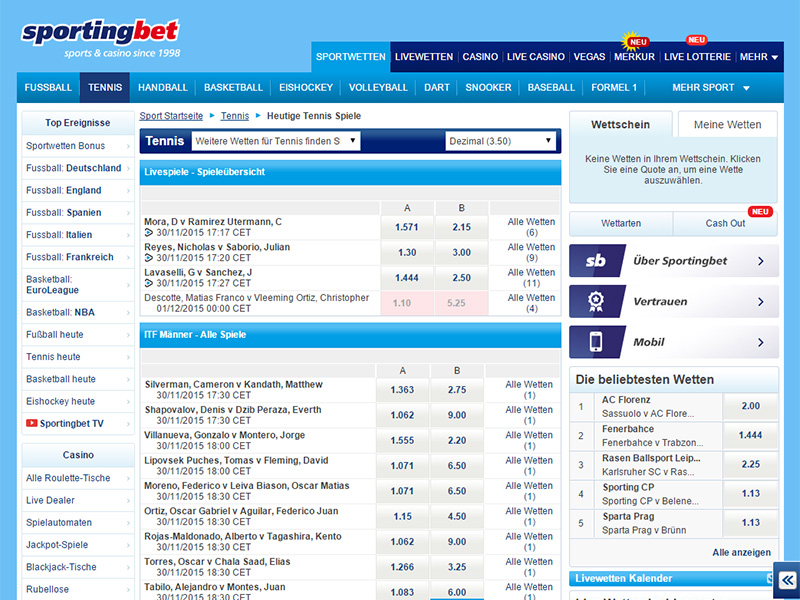Select EISHOCKEY in the sports bar
Image resolution: width=800 pixels, height=600 pixels.
pos(306,88)
